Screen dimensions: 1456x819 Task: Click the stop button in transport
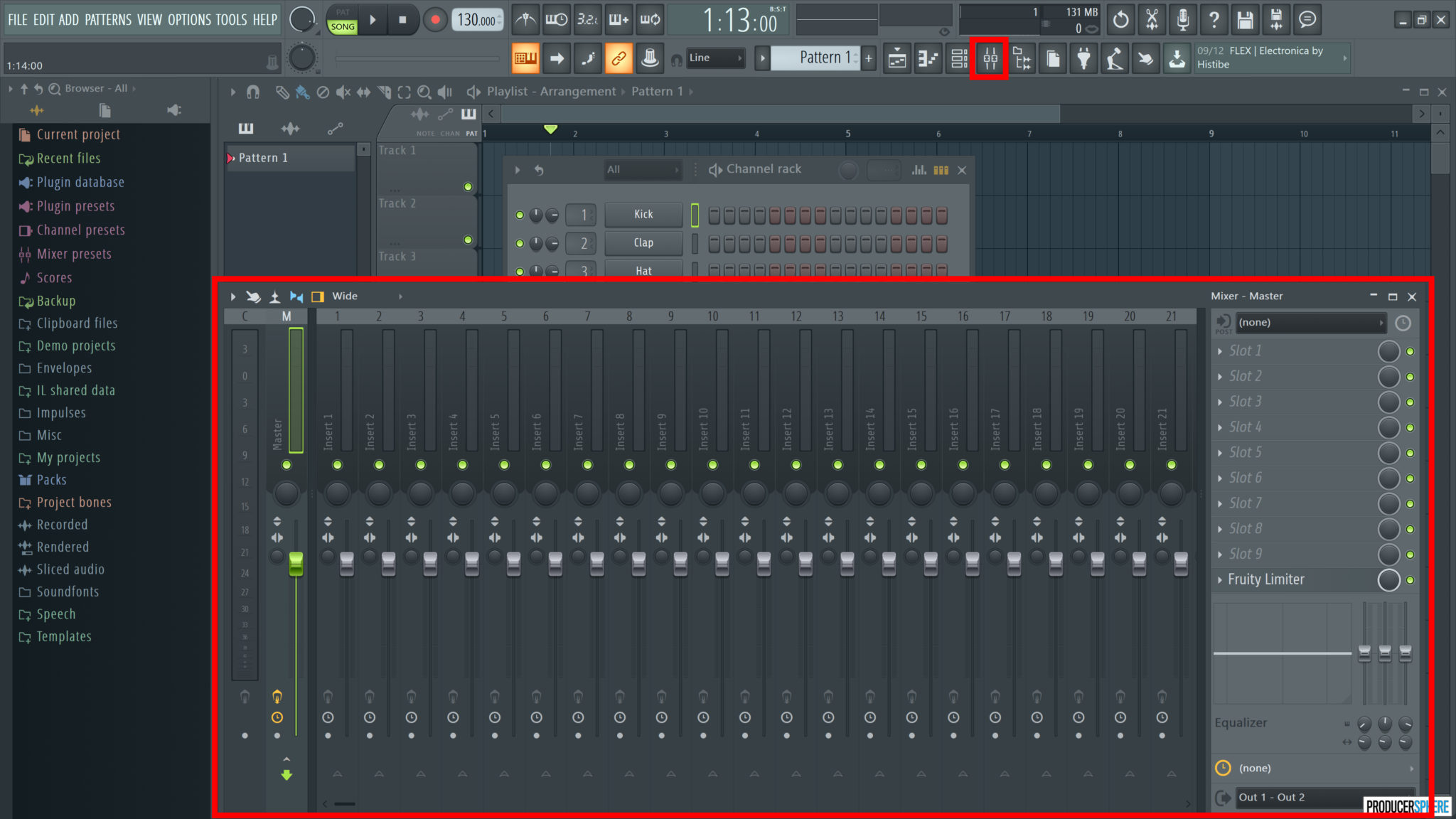tap(400, 20)
